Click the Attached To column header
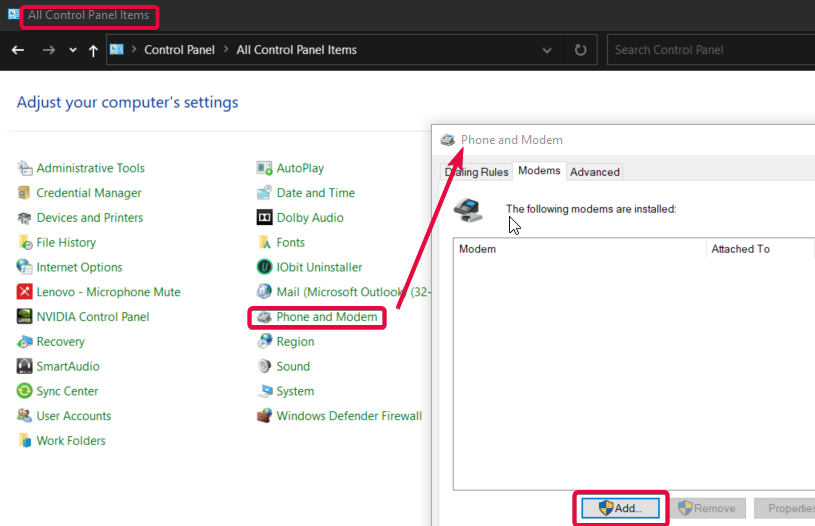 [760, 249]
